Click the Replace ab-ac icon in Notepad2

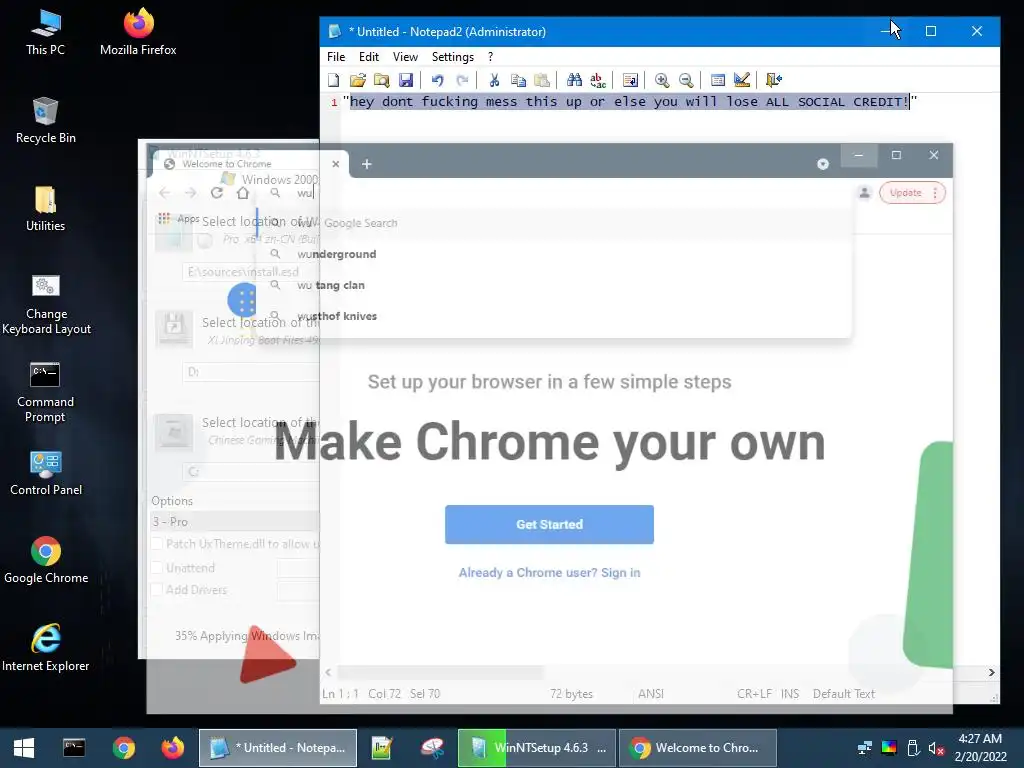(598, 80)
